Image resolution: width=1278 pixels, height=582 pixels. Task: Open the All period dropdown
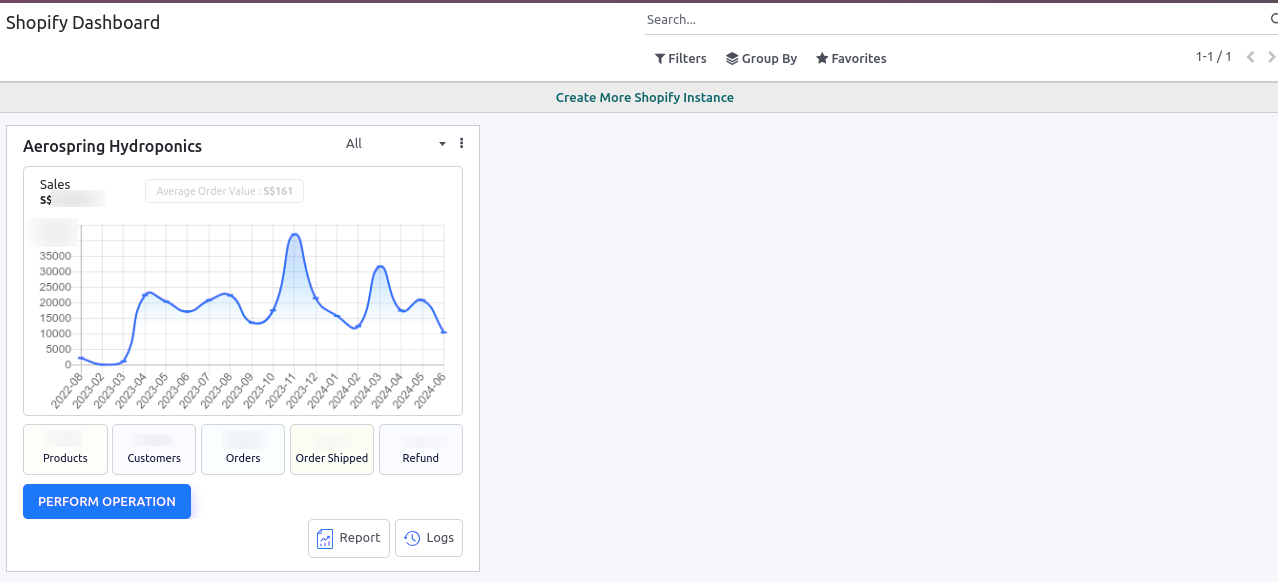[396, 144]
